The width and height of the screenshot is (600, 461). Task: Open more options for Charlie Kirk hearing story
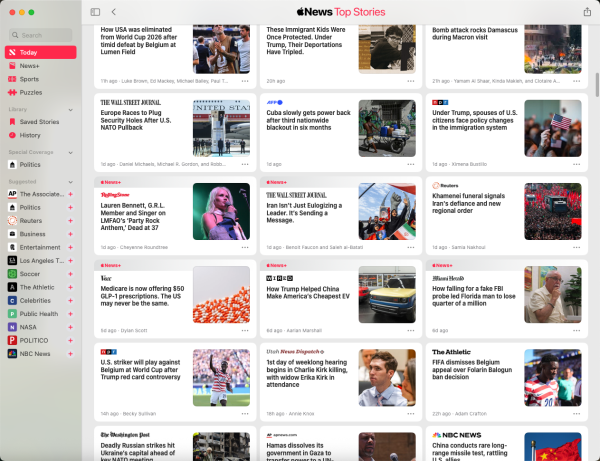[411, 414]
